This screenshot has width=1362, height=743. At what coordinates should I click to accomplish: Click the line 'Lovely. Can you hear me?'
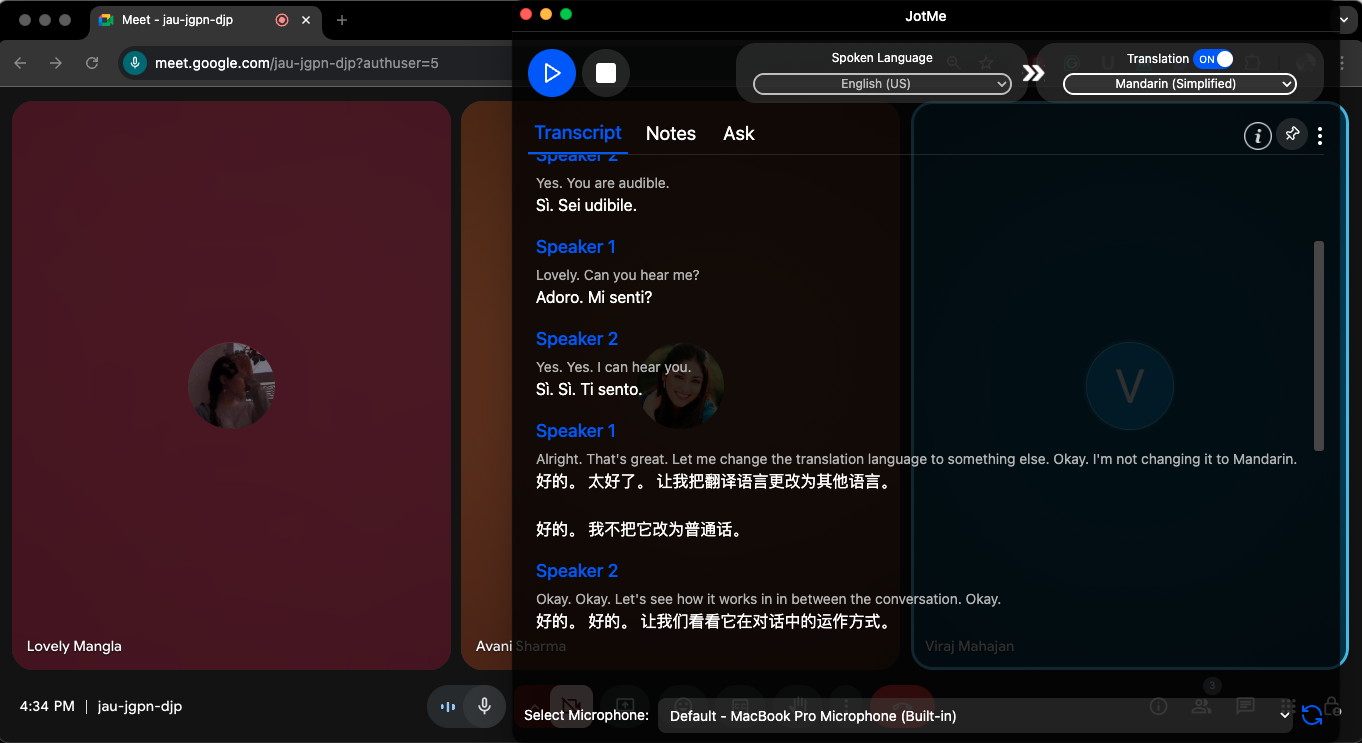[x=618, y=275]
